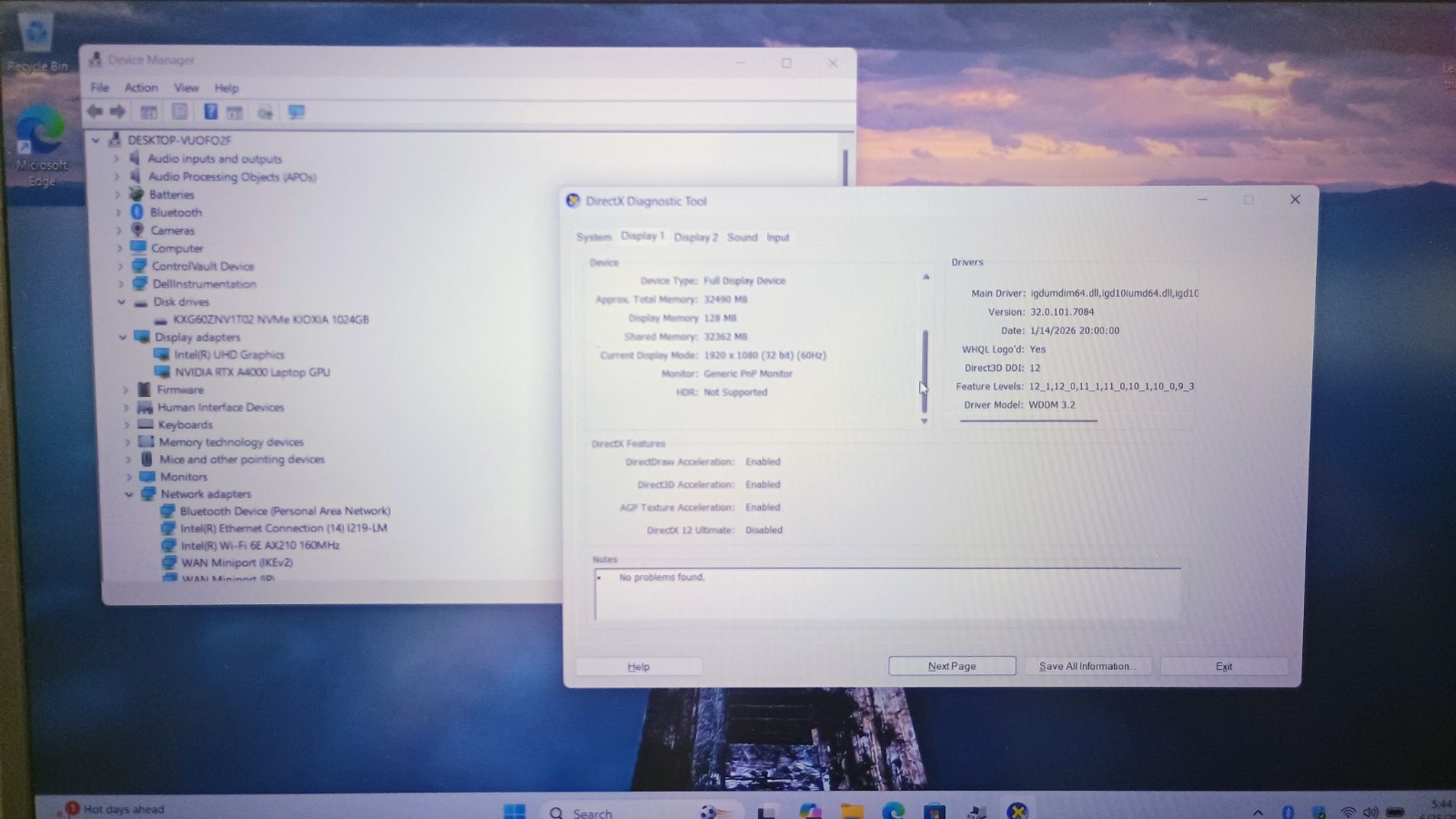
Task: Select NVIDIA RTX A4000 Laptop GPU
Action: [x=252, y=371]
